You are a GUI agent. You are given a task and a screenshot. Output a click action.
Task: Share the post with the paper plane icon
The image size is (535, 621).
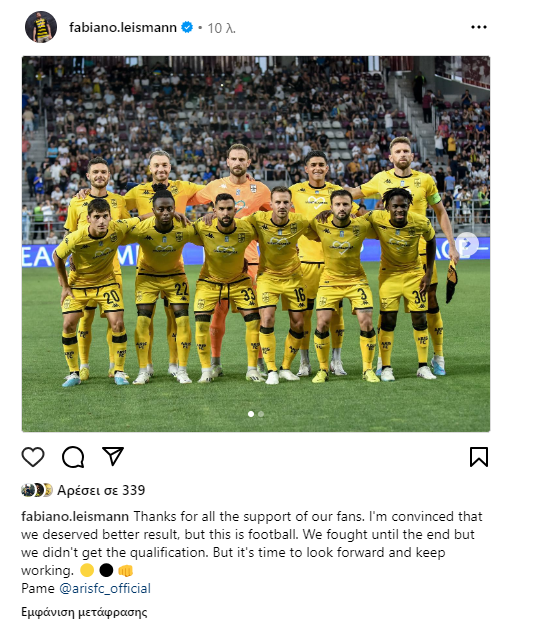point(113,456)
